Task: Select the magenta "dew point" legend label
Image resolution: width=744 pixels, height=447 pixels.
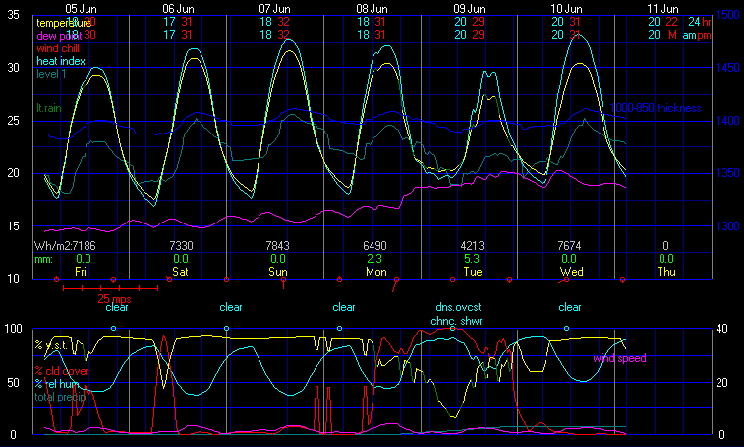Action: (59, 36)
